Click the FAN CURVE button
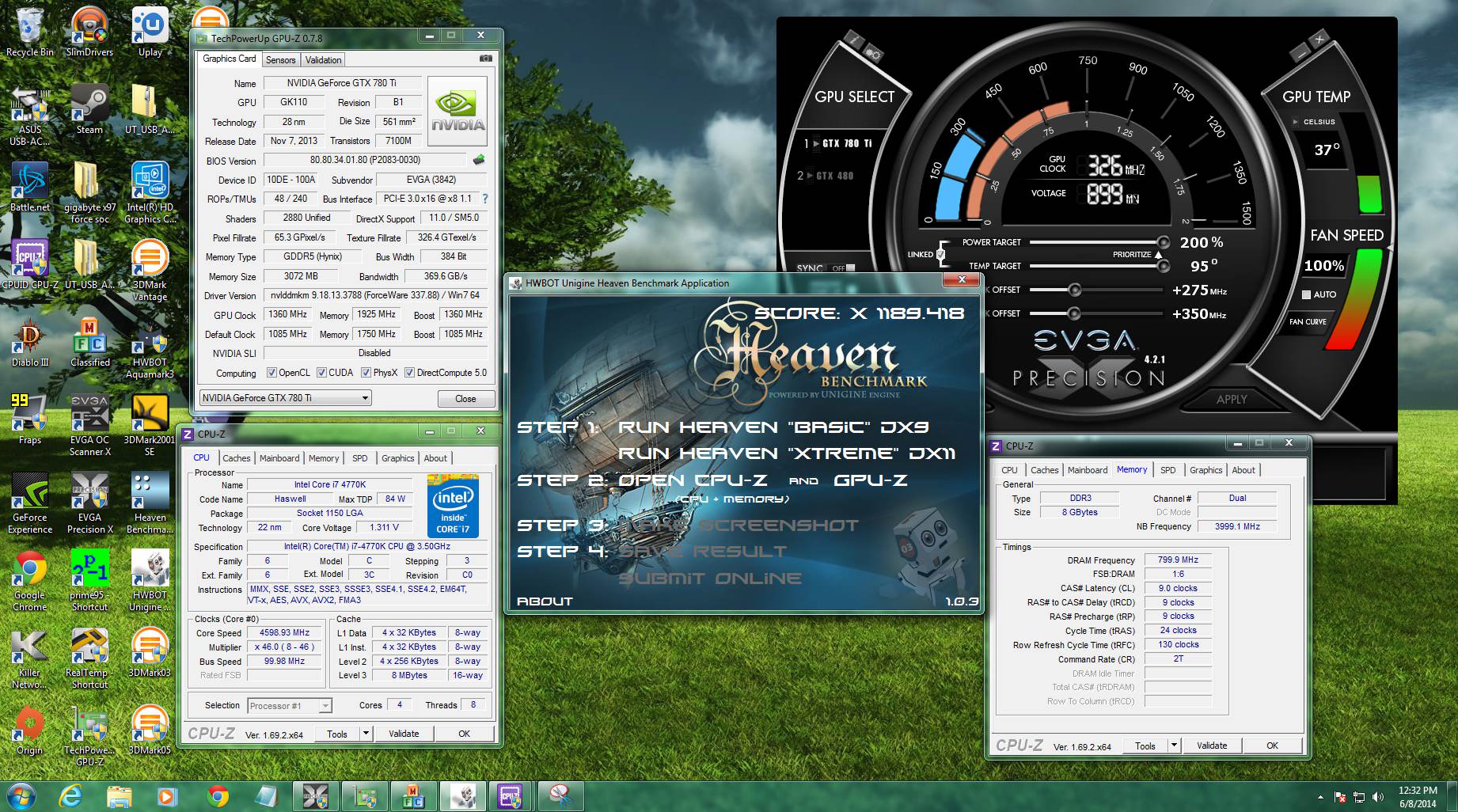1458x812 pixels. (x=1308, y=321)
